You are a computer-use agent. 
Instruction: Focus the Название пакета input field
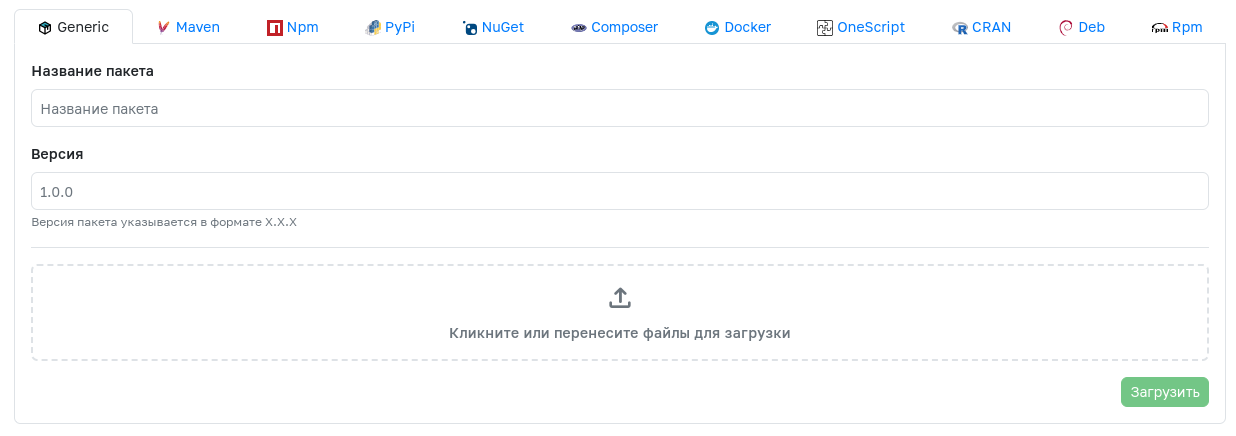pos(620,108)
